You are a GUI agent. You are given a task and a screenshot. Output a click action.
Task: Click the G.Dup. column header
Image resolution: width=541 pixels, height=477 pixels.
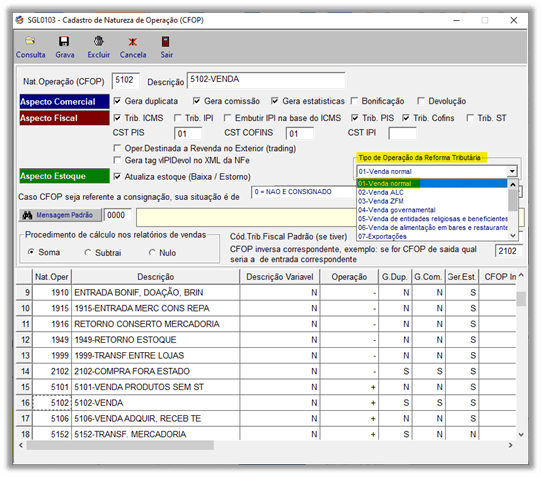click(395, 277)
